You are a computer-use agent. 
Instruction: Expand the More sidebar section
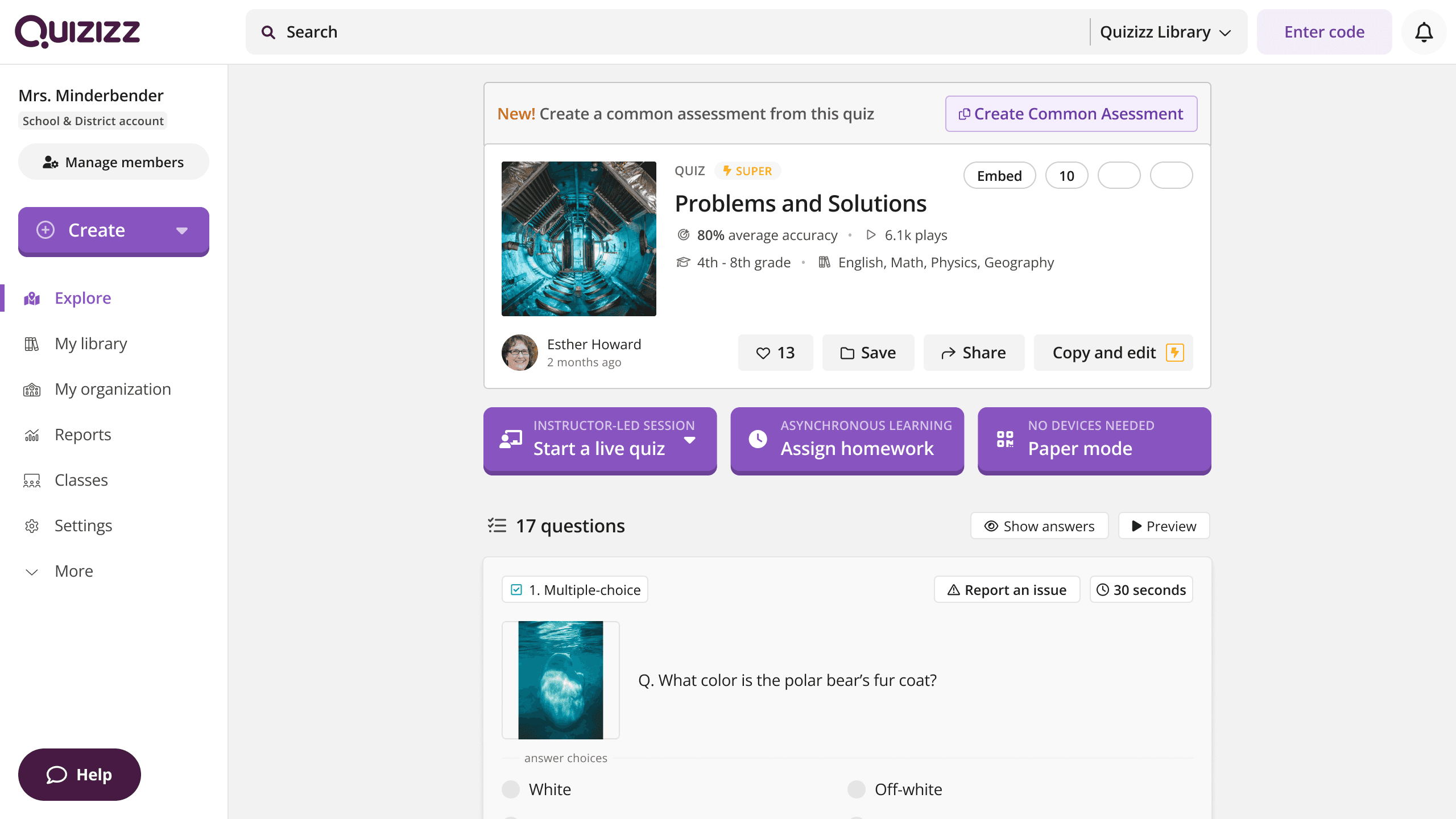click(74, 571)
